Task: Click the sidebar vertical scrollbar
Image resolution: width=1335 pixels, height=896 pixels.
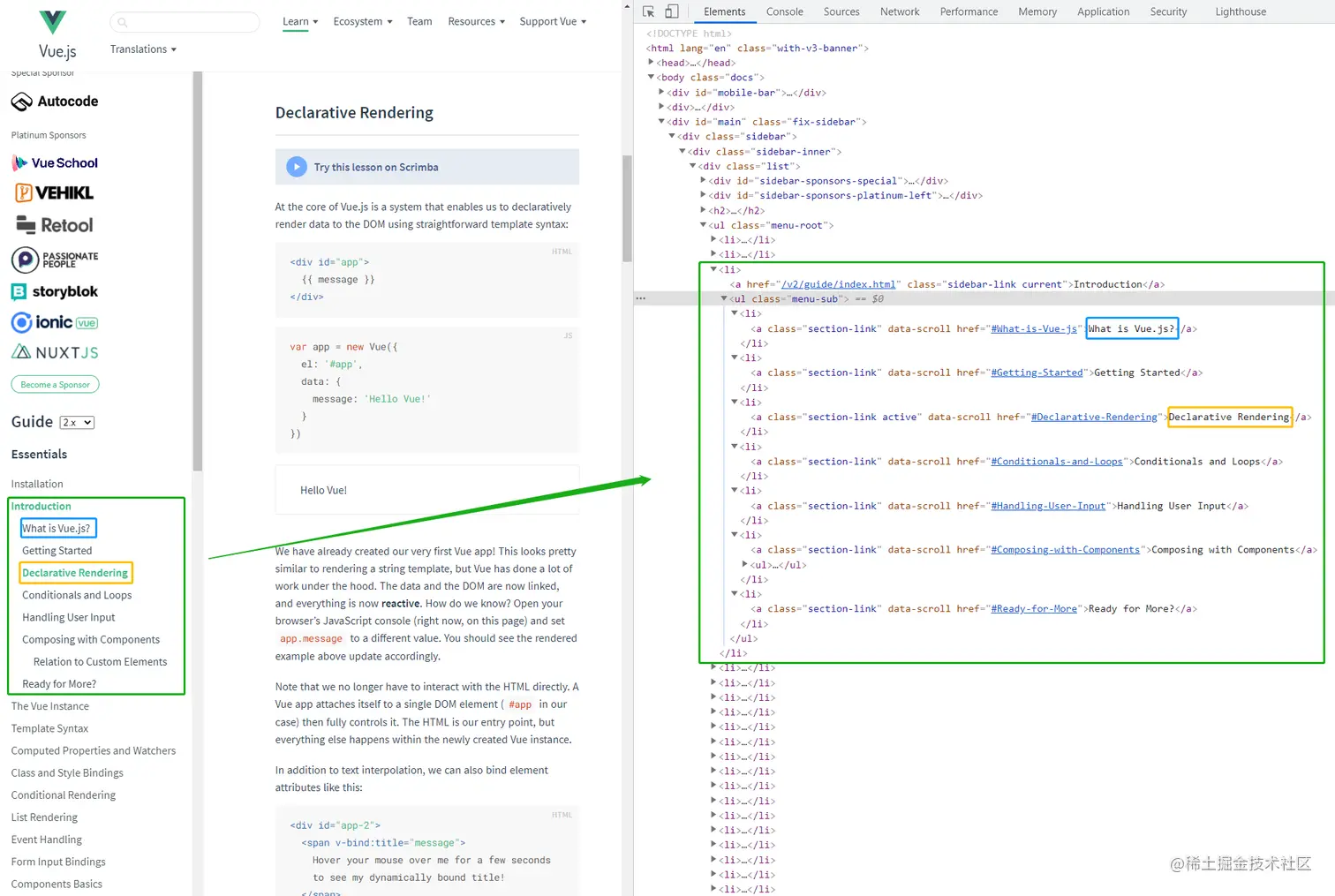Action: (198, 271)
